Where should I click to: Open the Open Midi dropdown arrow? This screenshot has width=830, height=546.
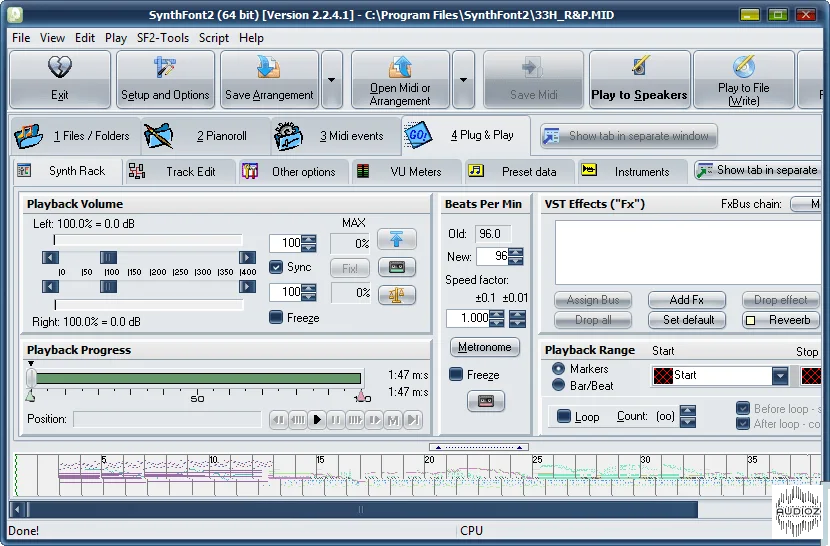(463, 79)
